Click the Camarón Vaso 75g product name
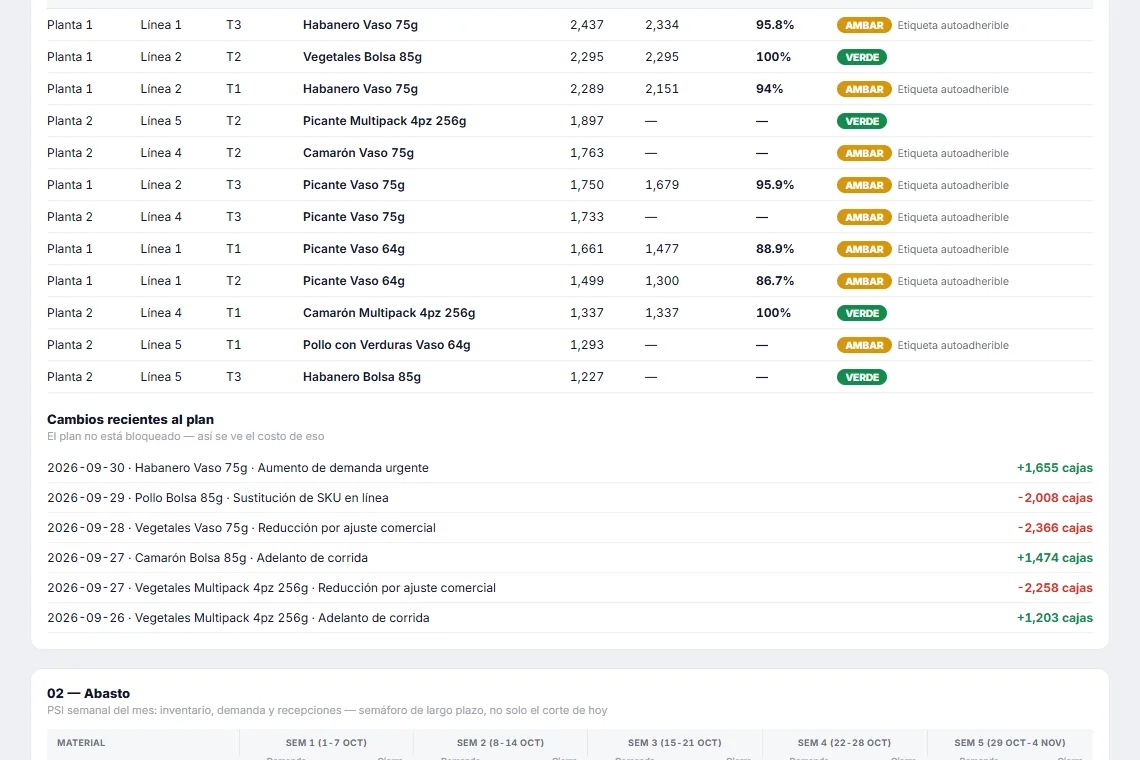Screen dimensions: 1140x760 point(358,153)
